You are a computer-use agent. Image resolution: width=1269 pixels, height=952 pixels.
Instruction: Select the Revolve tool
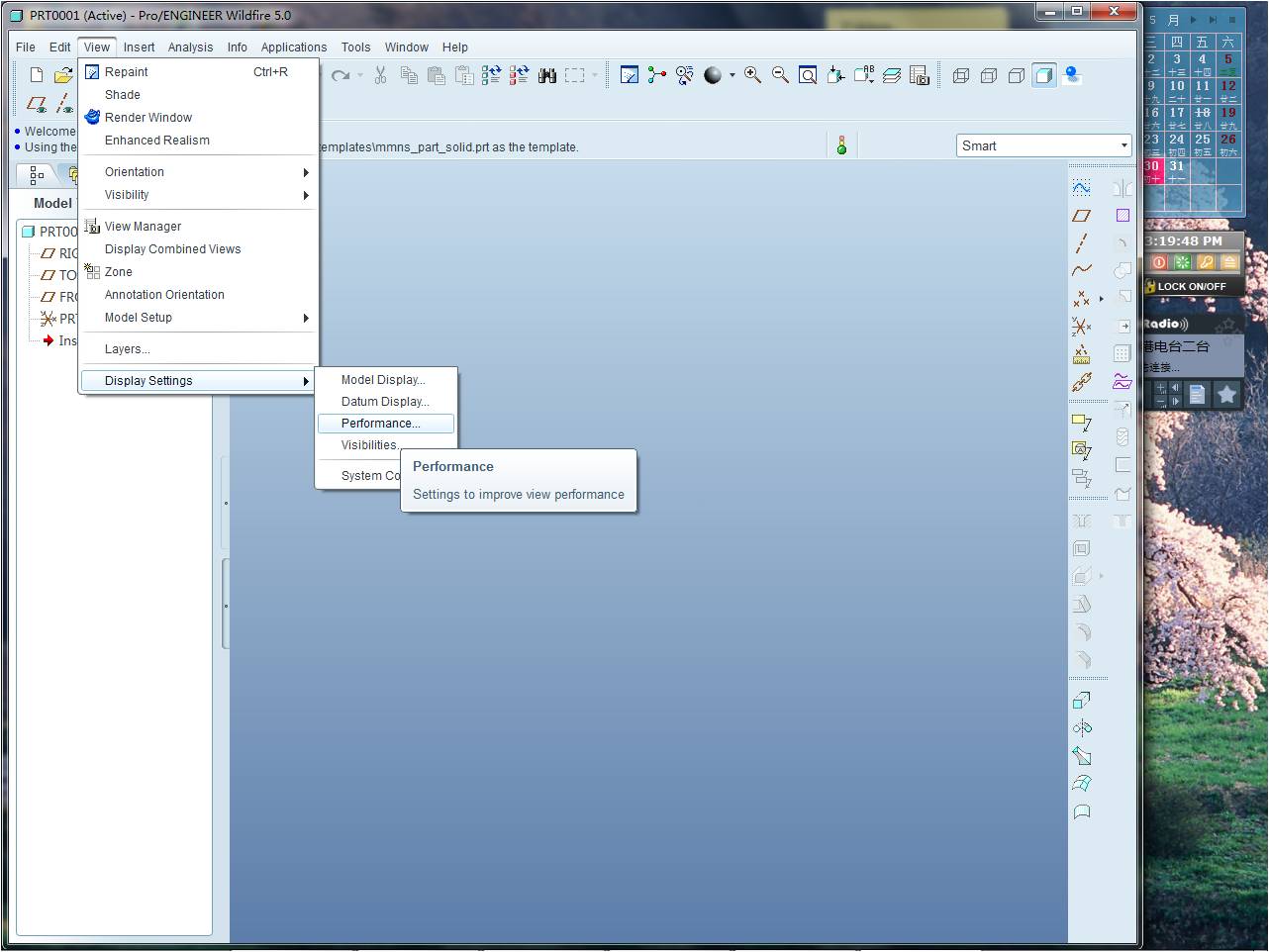(x=1081, y=728)
